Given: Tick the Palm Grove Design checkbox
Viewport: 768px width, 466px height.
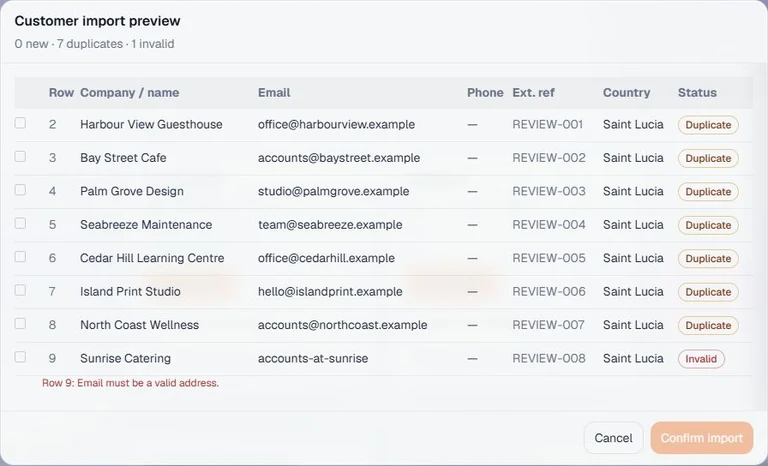Looking at the screenshot, I should [20, 190].
